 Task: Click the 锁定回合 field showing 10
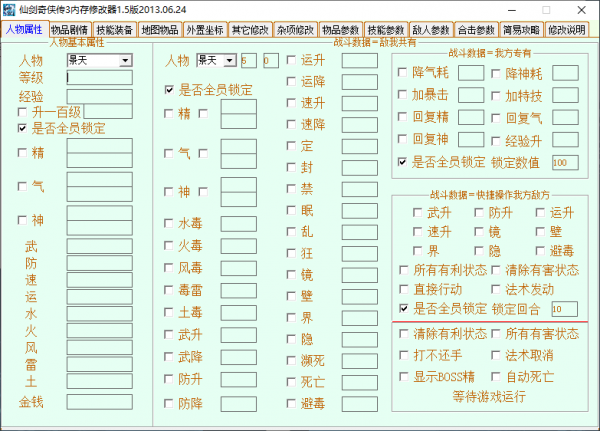[564, 309]
